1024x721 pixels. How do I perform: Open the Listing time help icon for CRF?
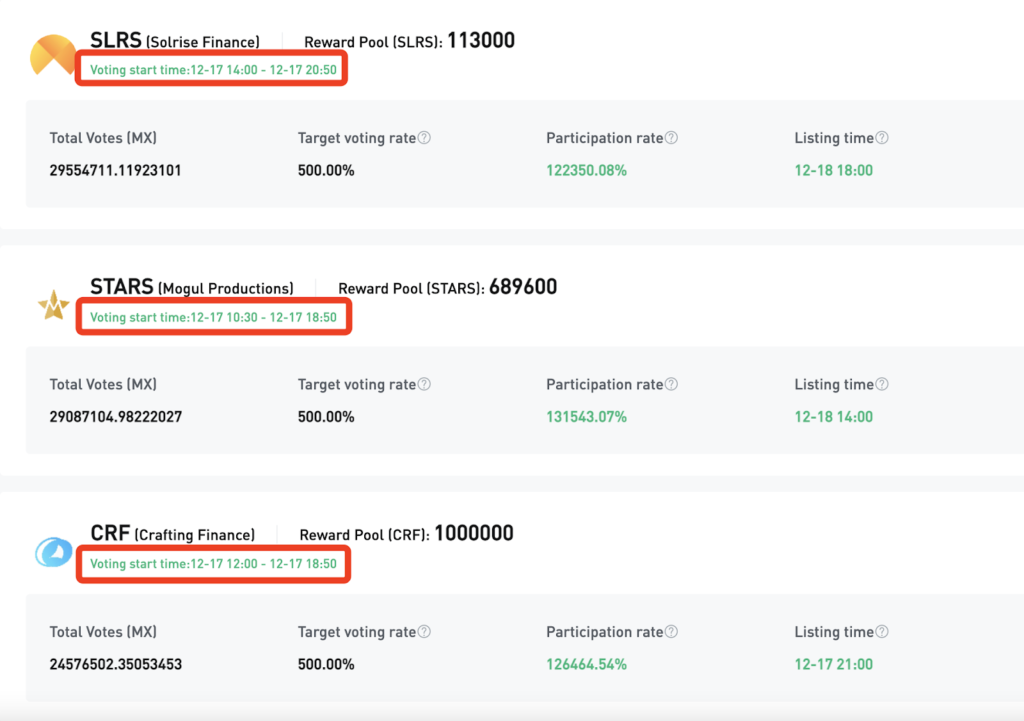(882, 632)
